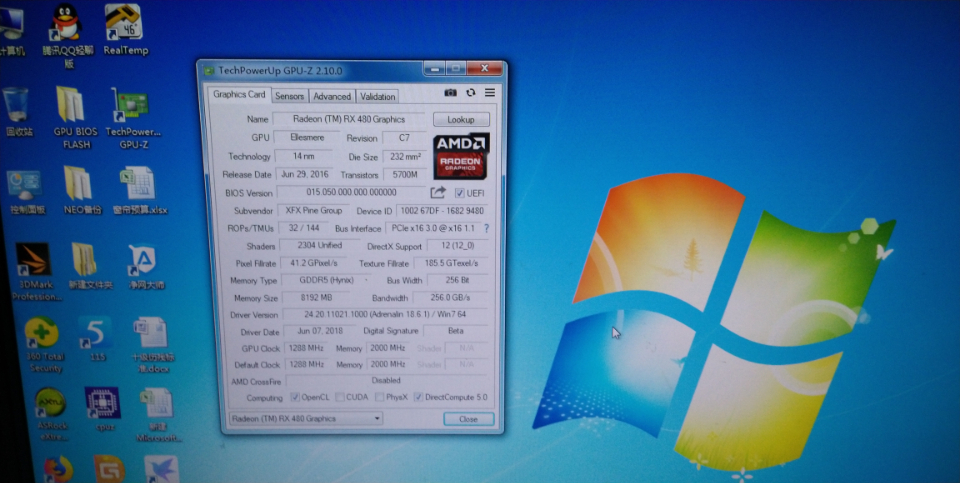Image resolution: width=960 pixels, height=483 pixels.
Task: Click the Technology value 14 nm
Action: coord(303,156)
